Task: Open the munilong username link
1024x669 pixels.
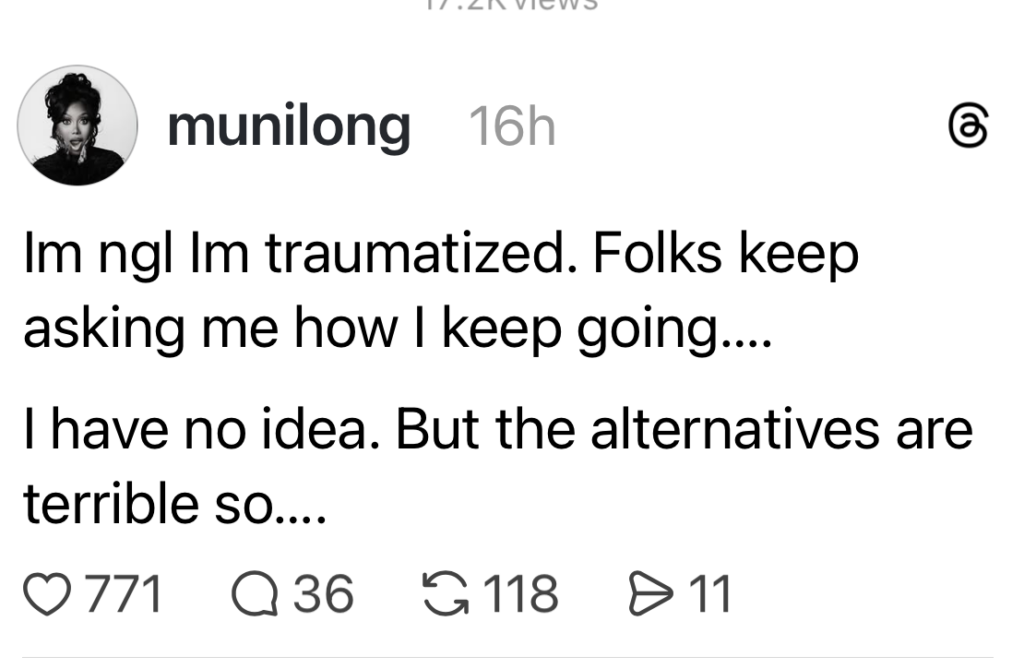Action: 288,127
